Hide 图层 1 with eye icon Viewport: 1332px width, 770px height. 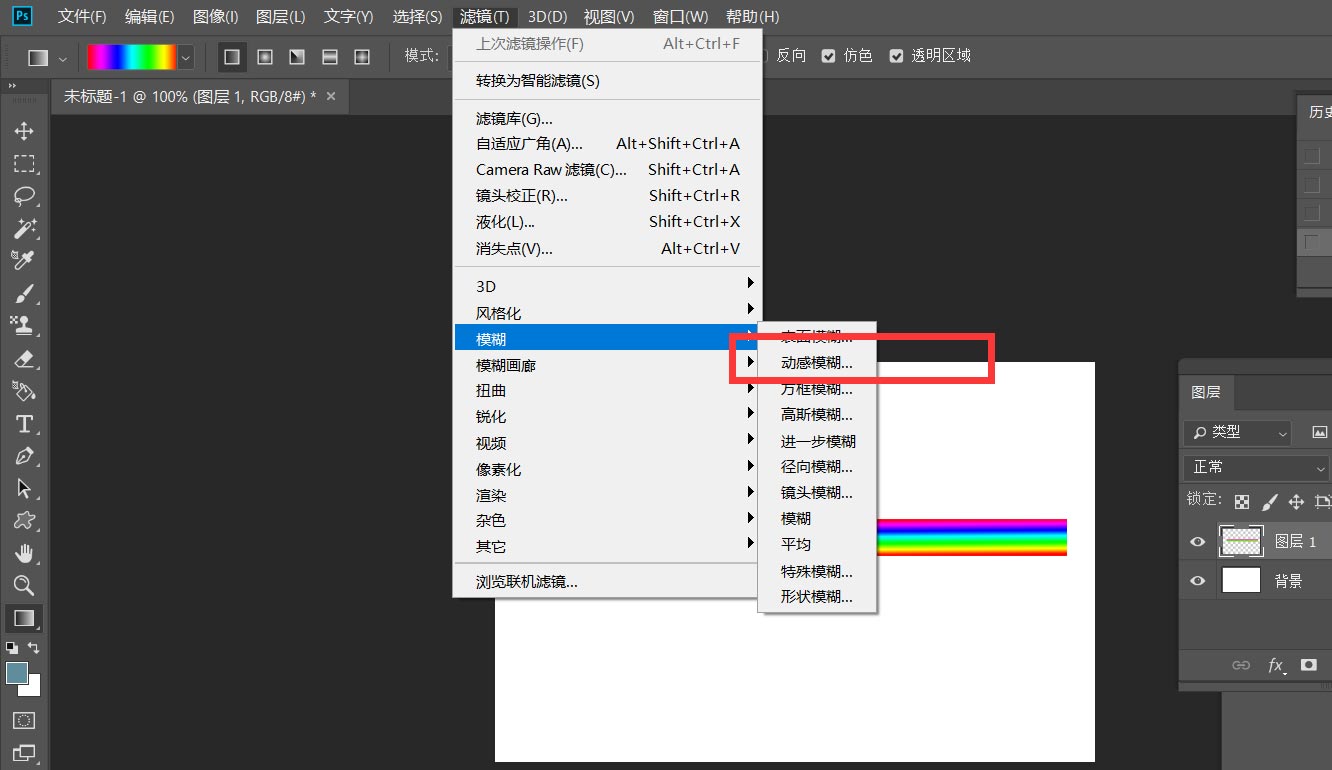(x=1197, y=541)
